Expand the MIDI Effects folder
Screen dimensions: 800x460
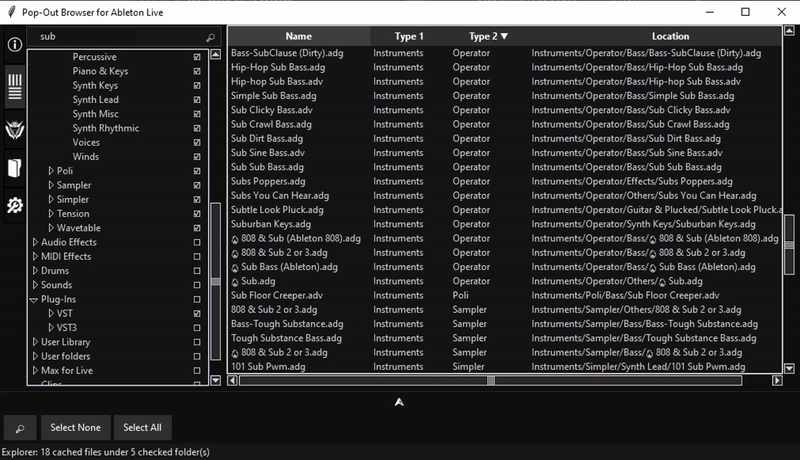click(x=35, y=257)
